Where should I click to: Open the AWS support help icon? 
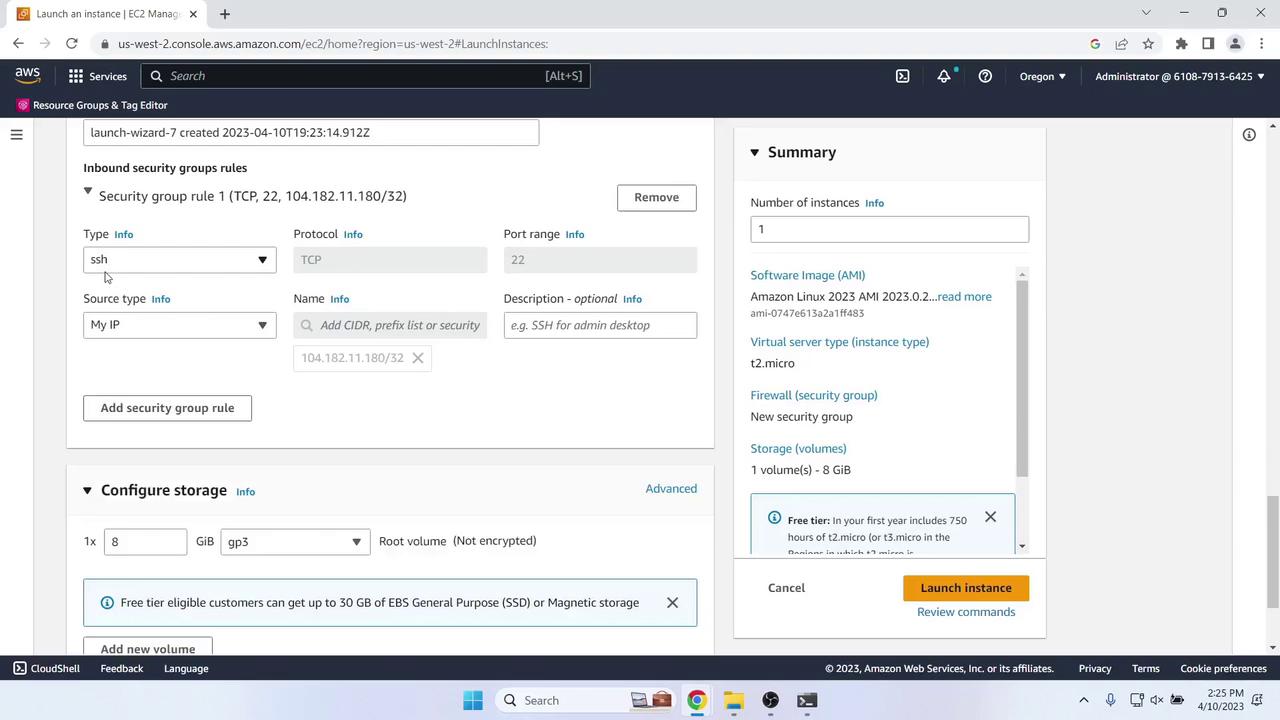[985, 76]
